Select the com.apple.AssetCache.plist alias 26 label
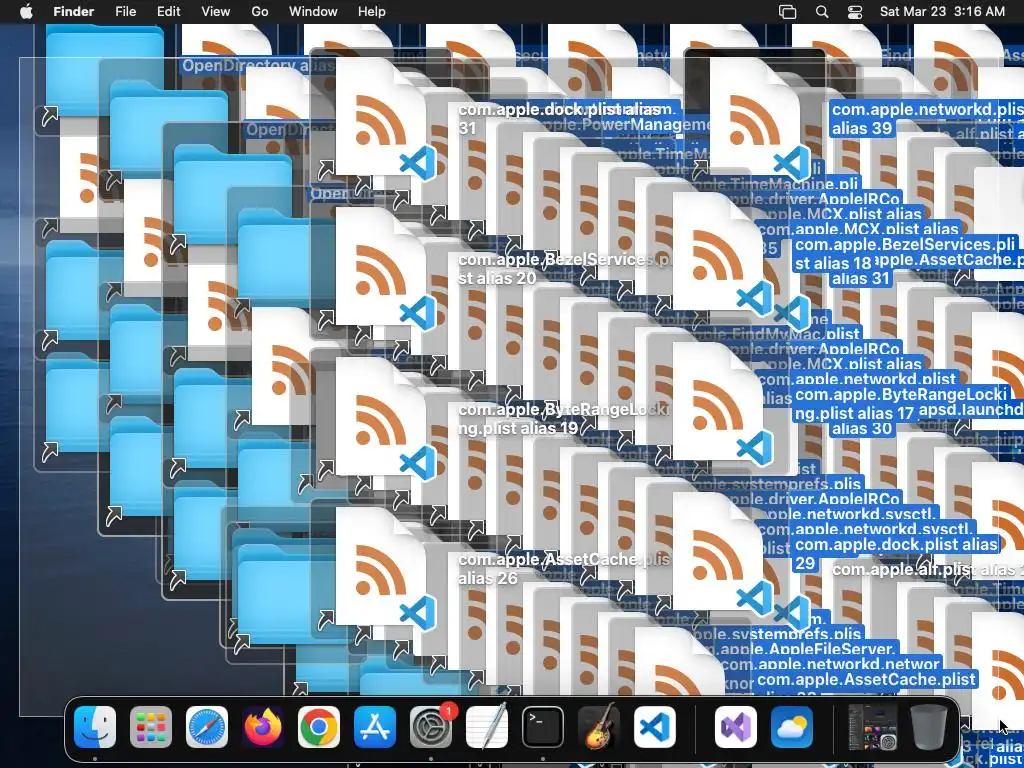 point(564,569)
